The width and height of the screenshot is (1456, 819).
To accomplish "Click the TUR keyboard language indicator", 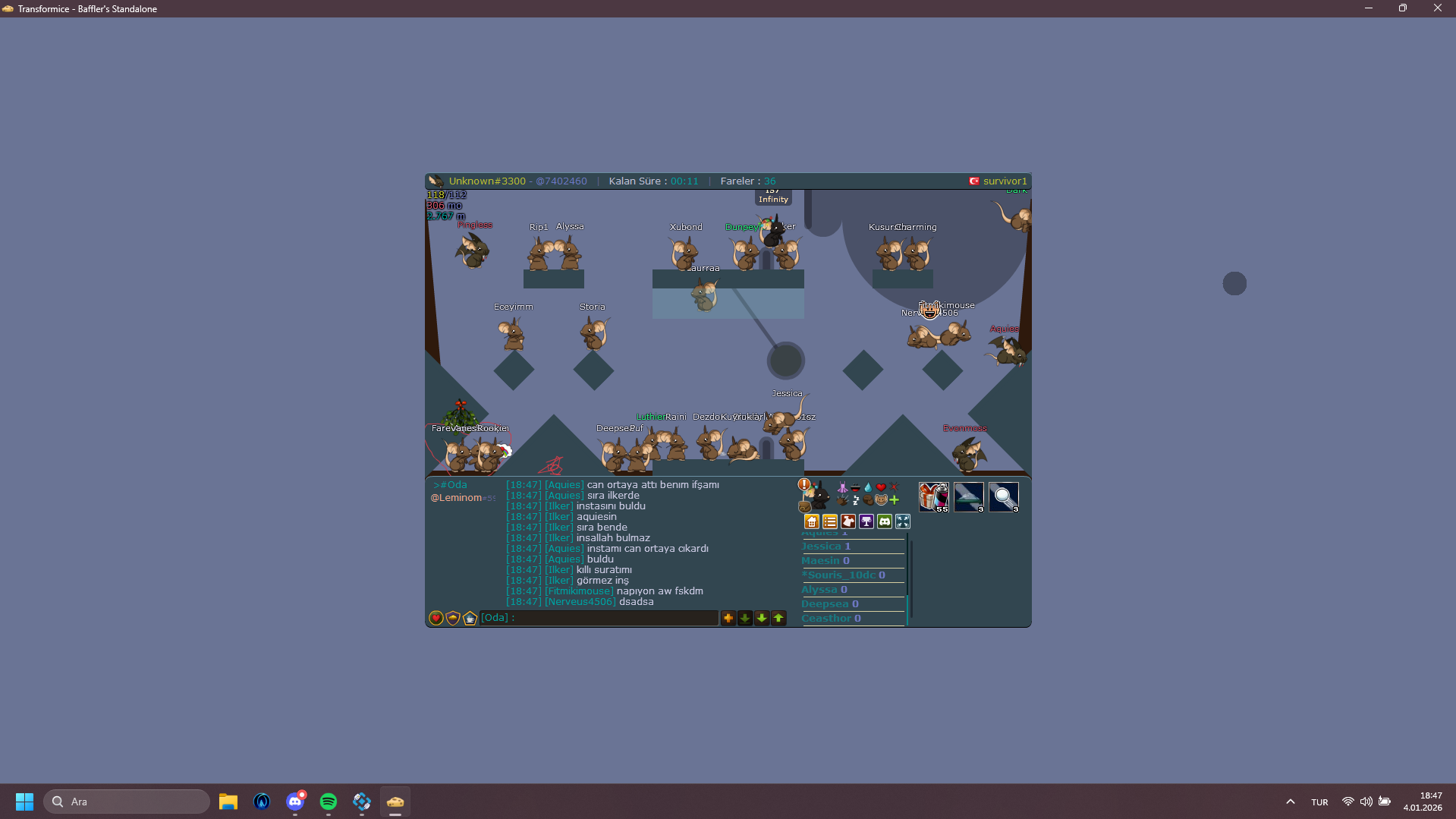I will click(x=1319, y=802).
